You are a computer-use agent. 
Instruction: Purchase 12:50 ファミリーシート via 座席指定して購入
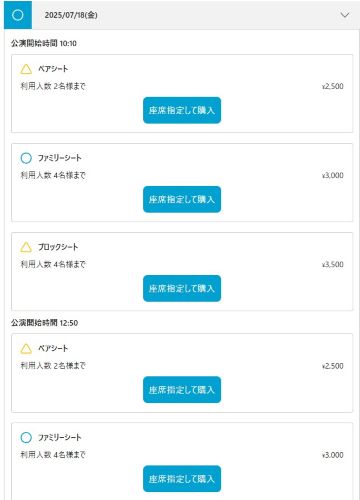click(182, 479)
